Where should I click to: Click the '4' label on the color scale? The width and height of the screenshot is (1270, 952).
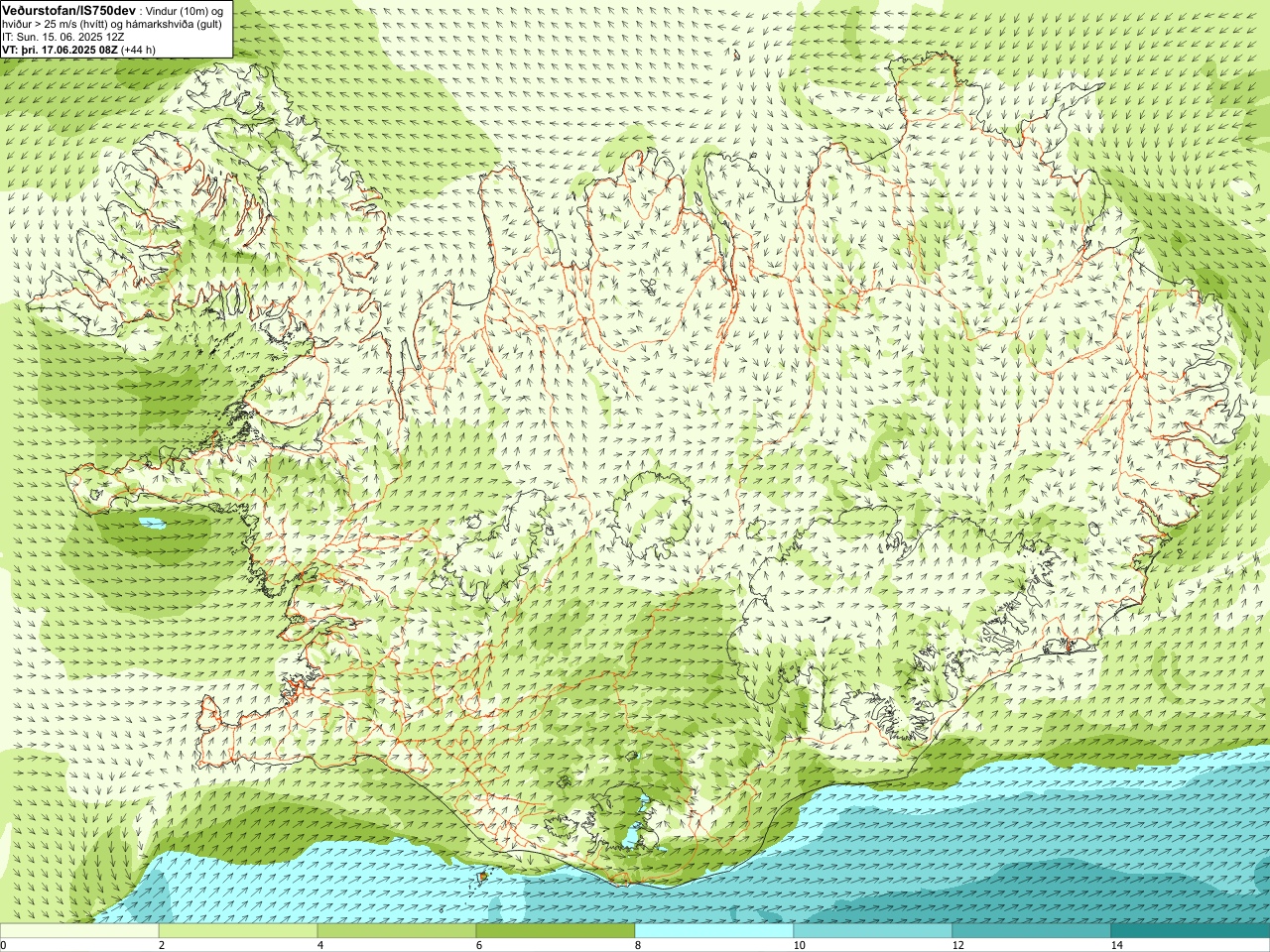320,945
